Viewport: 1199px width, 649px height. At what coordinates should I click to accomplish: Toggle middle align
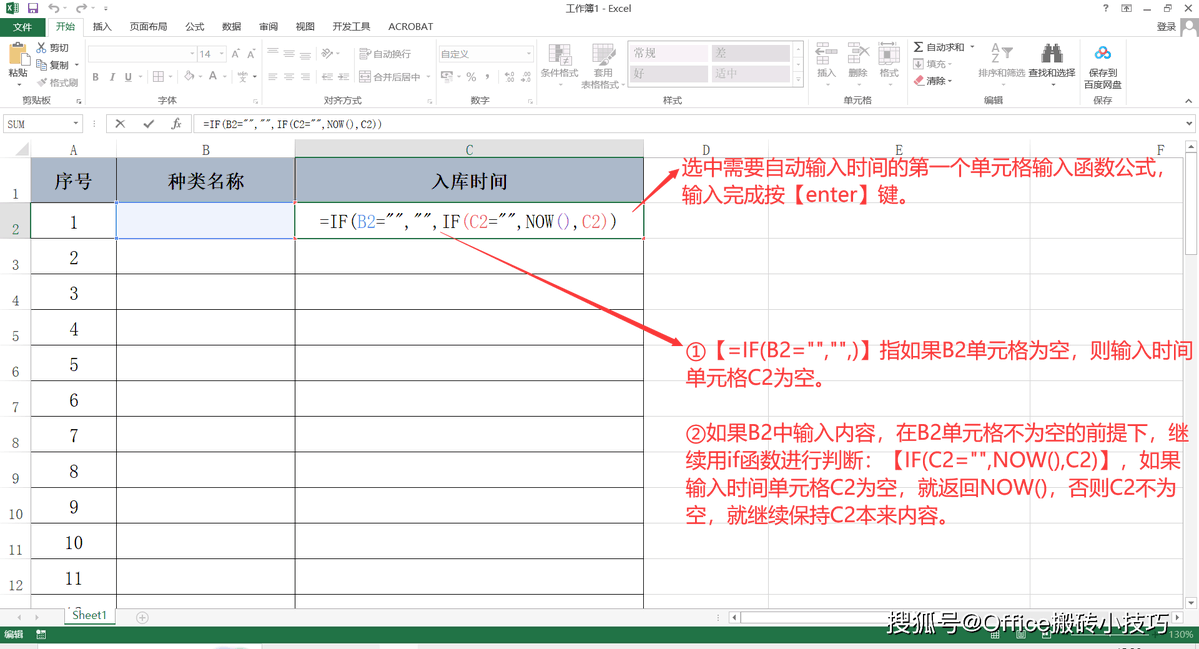tap(289, 54)
